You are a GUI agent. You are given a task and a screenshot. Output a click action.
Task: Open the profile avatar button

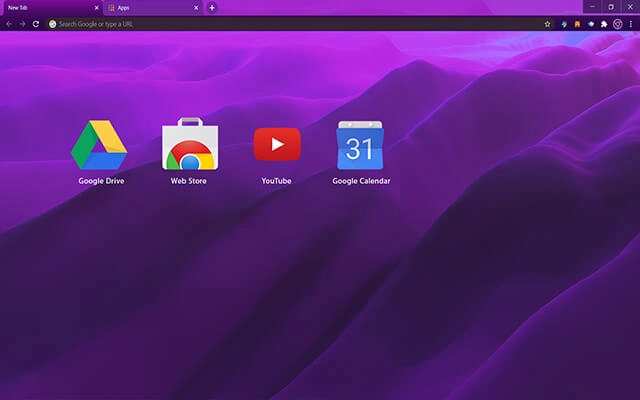[x=618, y=24]
